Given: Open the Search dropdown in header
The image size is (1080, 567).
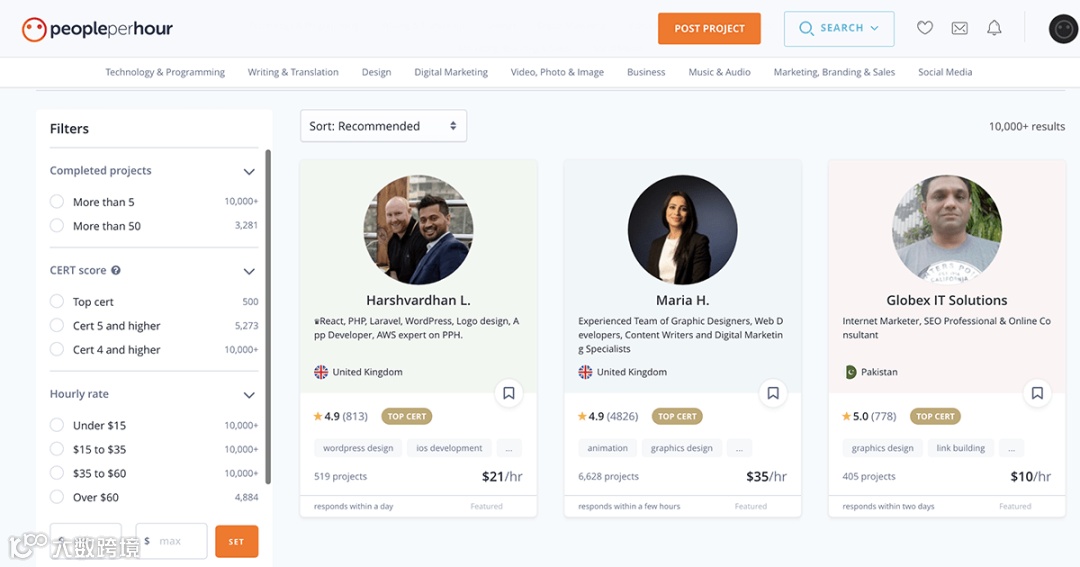Looking at the screenshot, I should (x=838, y=29).
